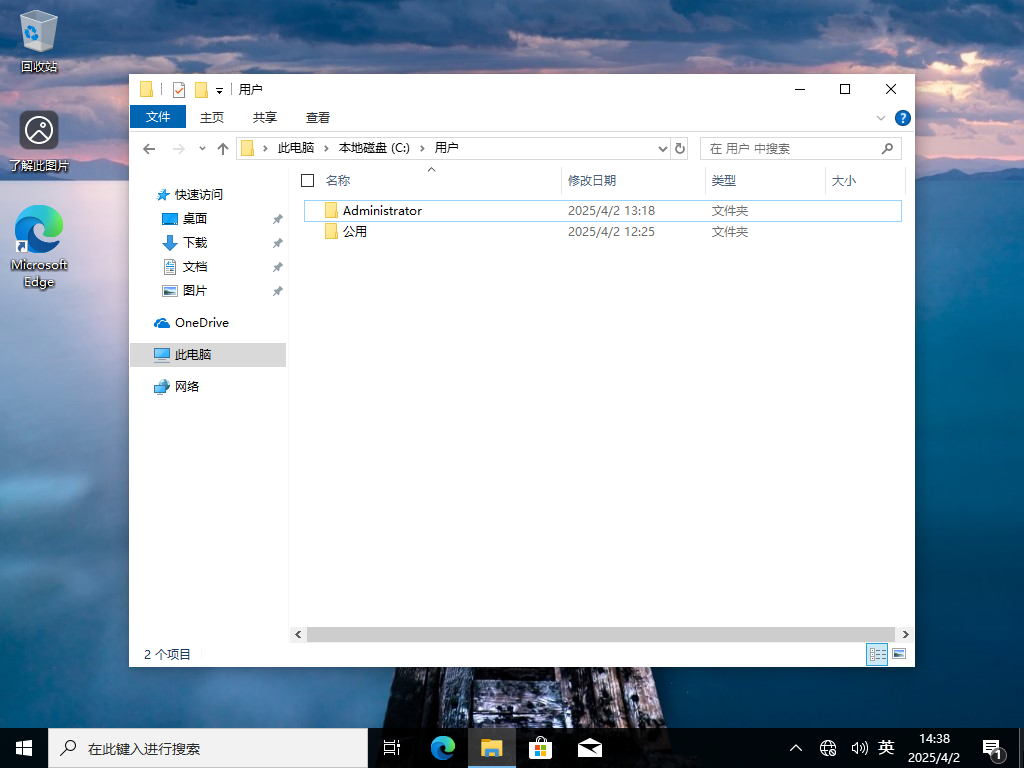
Task: Open OneDrive in the navigation pane
Action: point(202,323)
